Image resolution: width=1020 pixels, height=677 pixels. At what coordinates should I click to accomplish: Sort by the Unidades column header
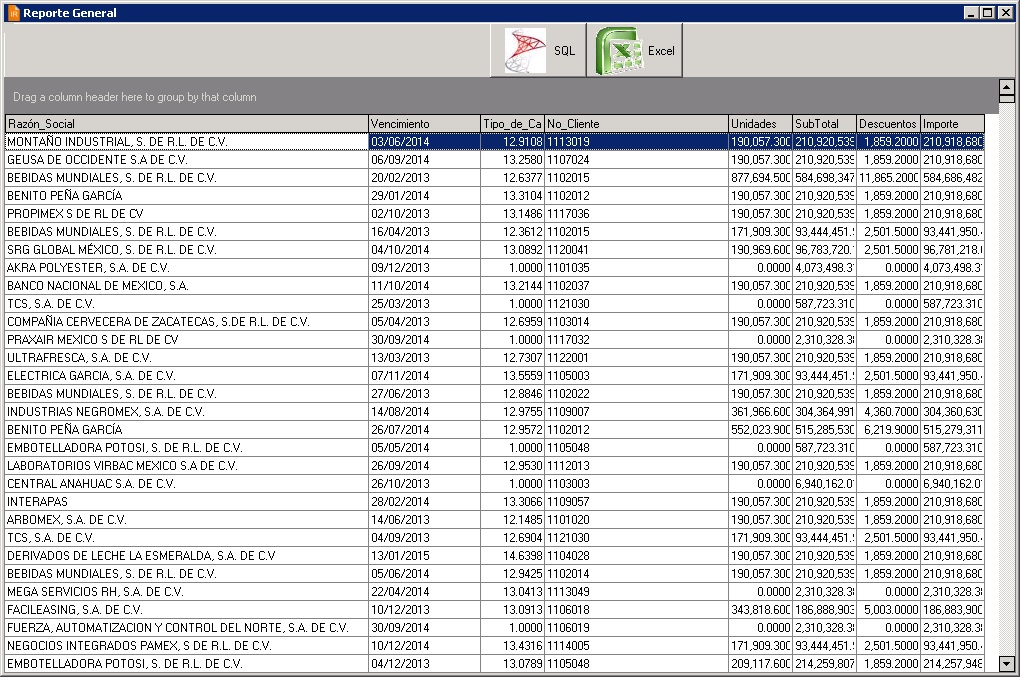pos(760,124)
